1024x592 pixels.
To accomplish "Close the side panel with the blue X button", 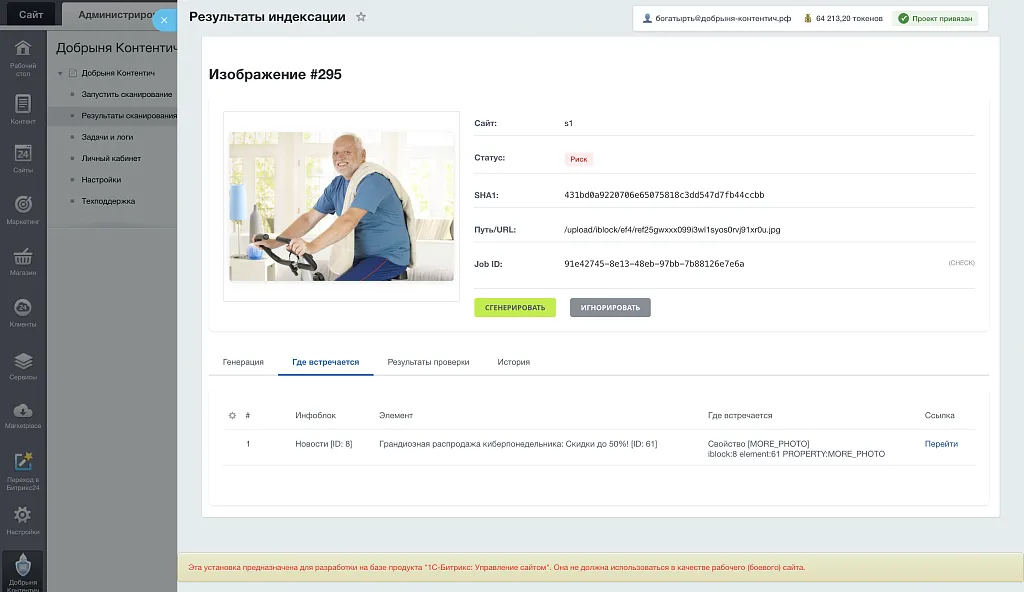I will tap(165, 19).
